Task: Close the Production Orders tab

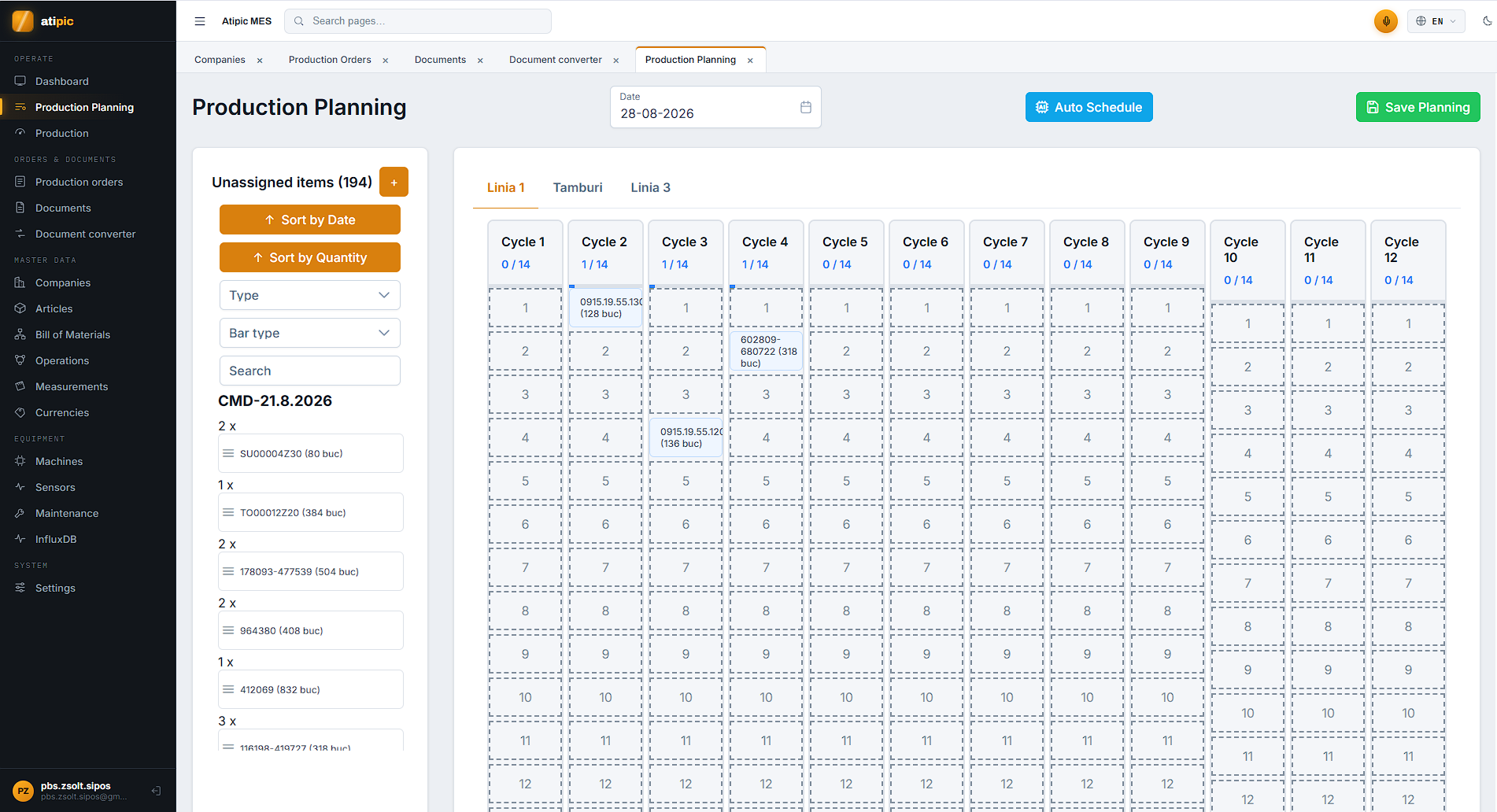Action: point(386,61)
